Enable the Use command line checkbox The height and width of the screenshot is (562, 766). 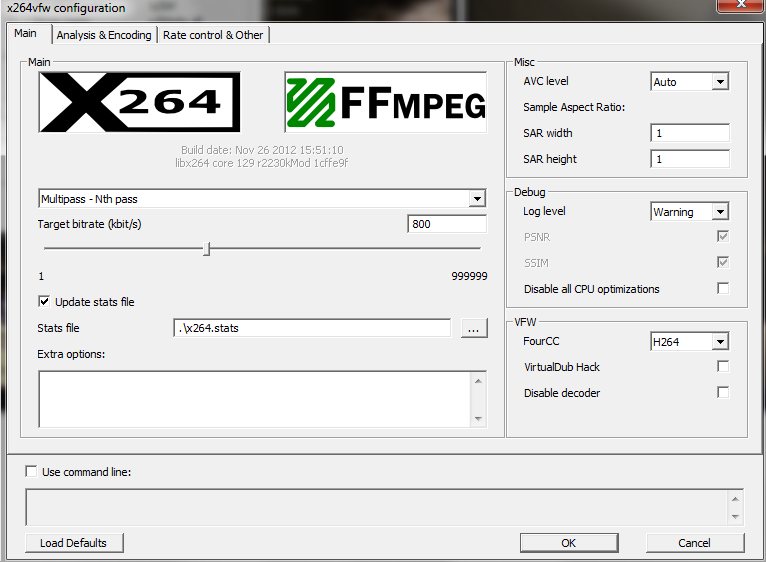(x=31, y=472)
